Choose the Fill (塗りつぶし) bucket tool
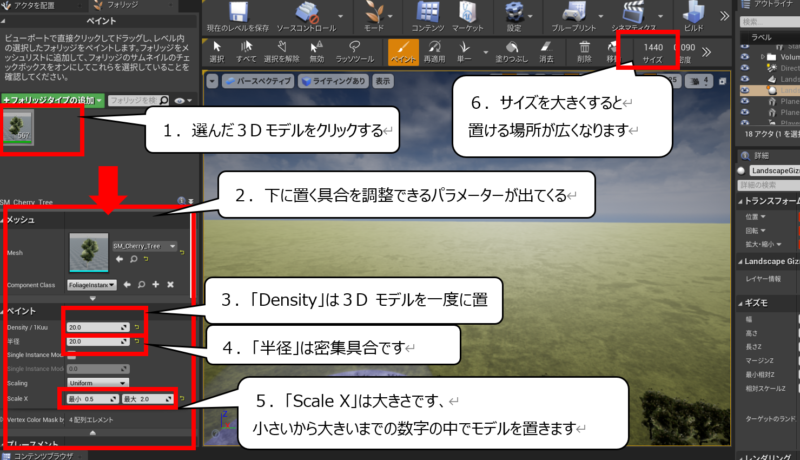The height and width of the screenshot is (460, 800). 511,52
